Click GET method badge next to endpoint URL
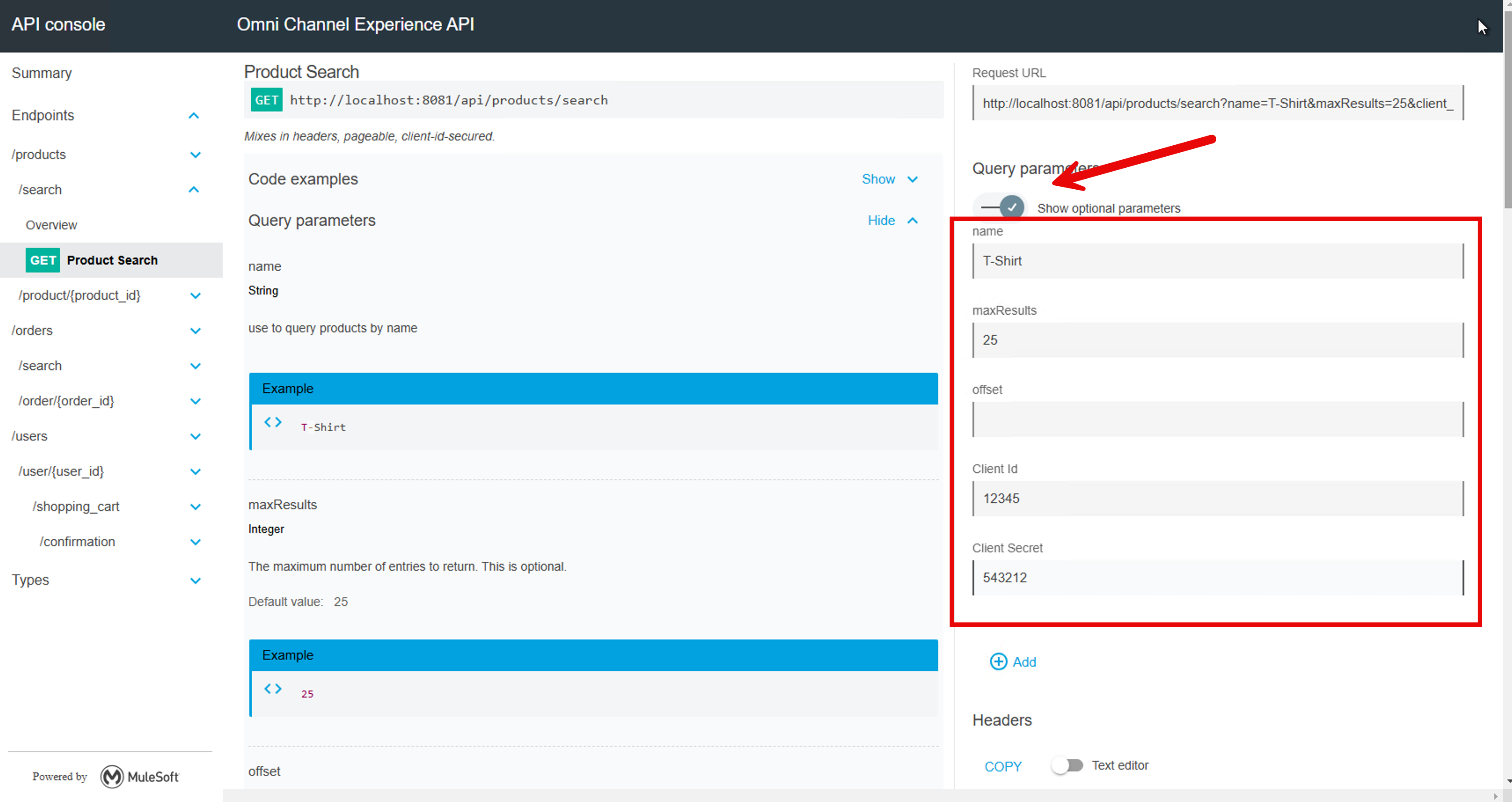Image resolution: width=1512 pixels, height=802 pixels. point(267,100)
